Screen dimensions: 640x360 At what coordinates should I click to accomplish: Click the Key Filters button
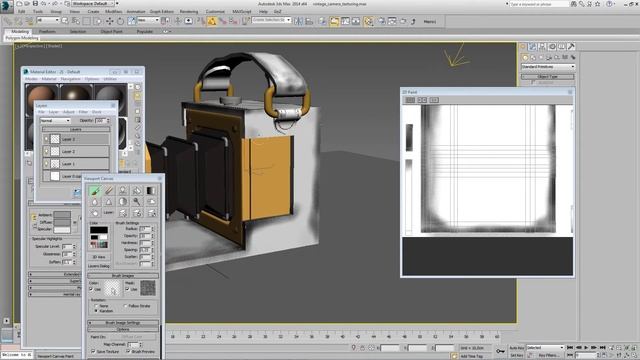548,355
